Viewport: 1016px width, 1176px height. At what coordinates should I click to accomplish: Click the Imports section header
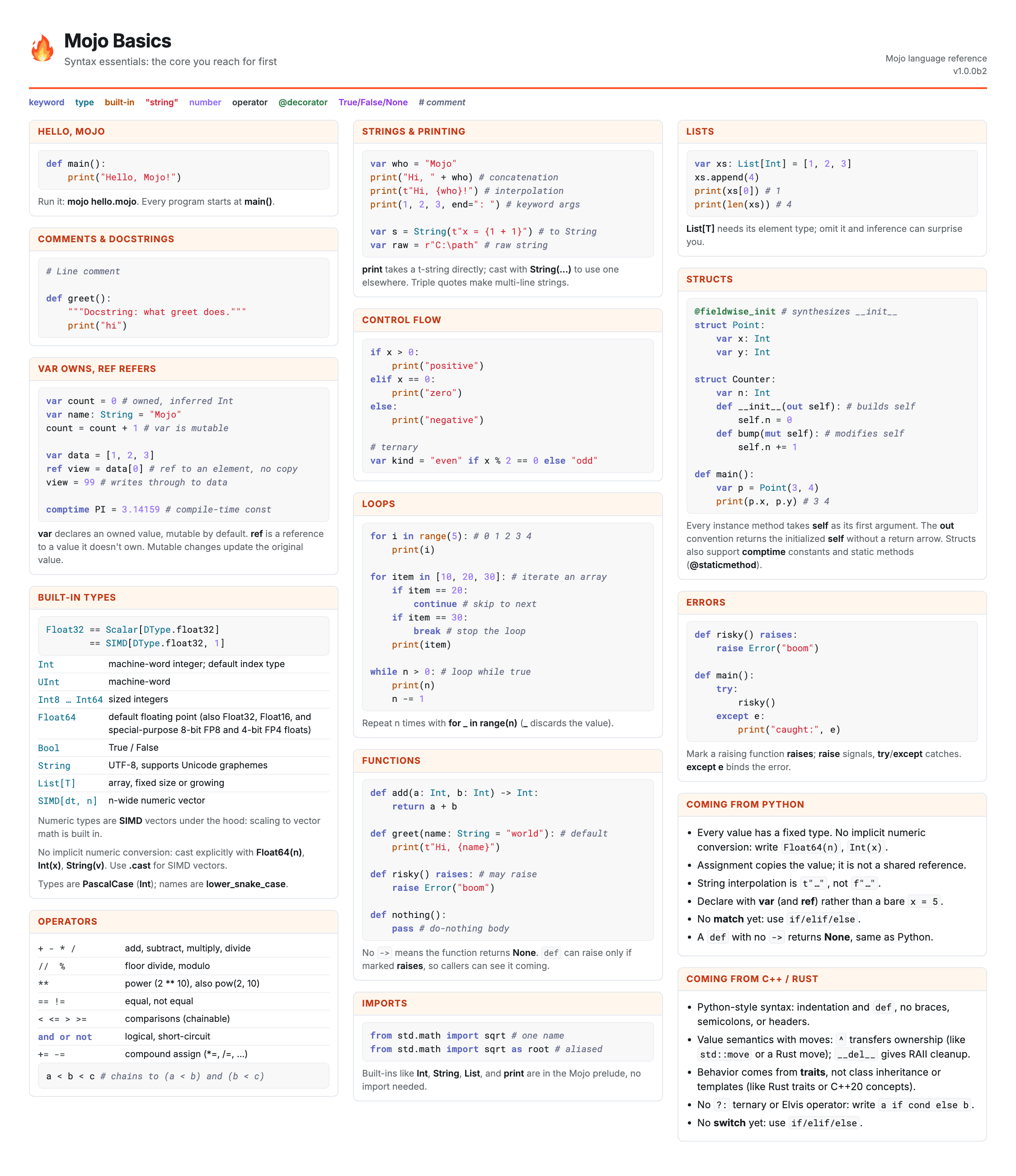click(x=508, y=1003)
